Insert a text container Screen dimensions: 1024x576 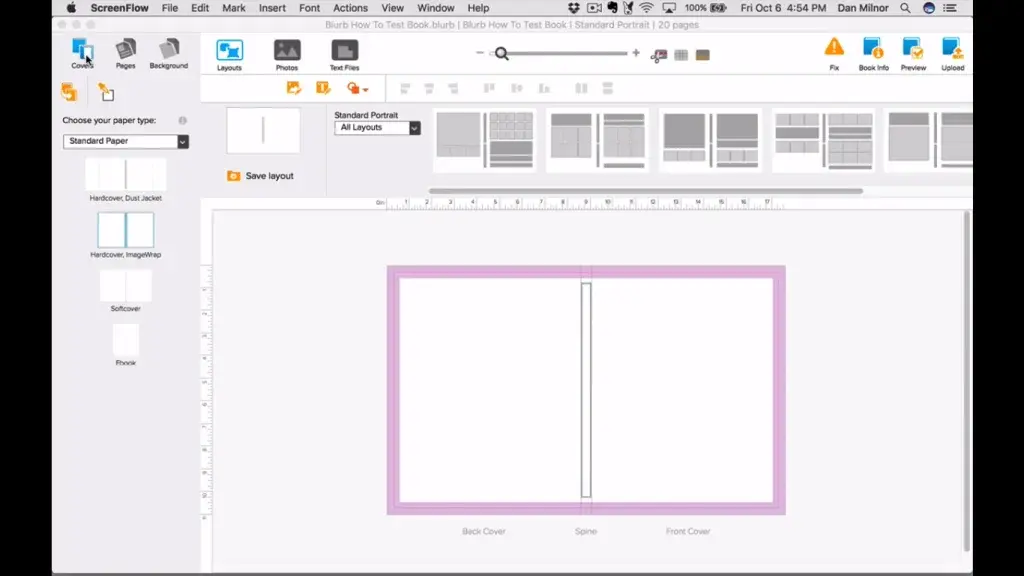[x=321, y=87]
